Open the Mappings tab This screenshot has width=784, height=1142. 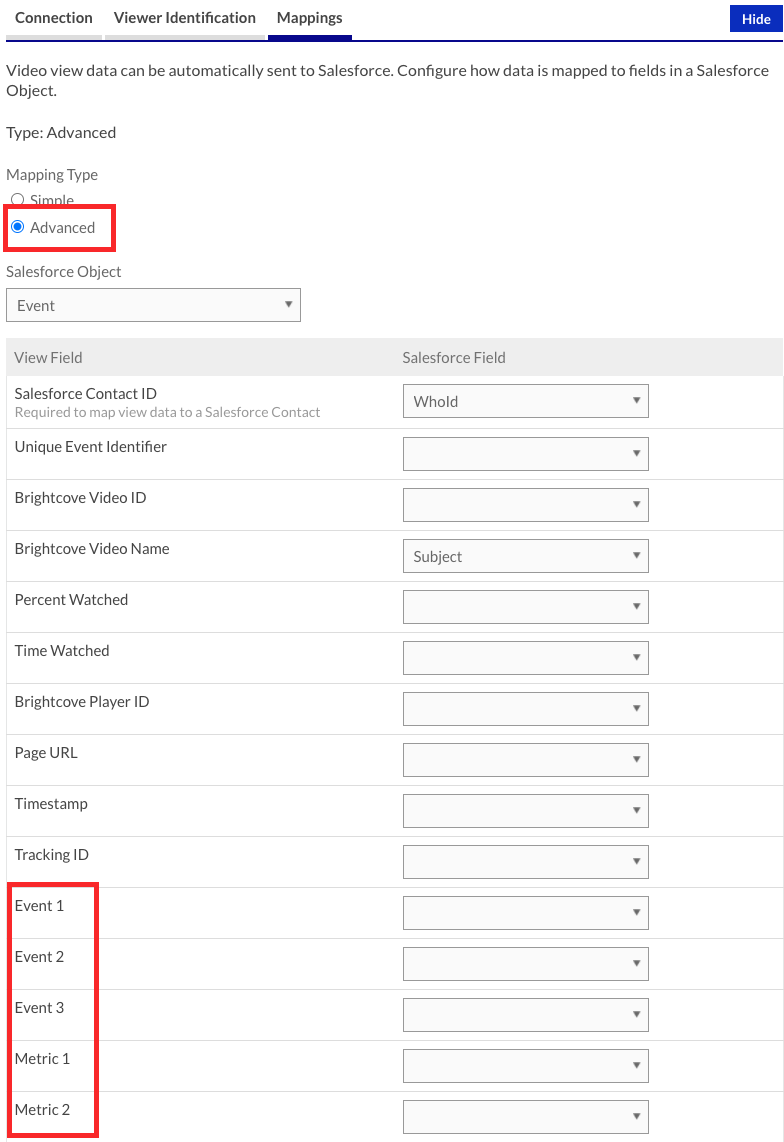(x=309, y=17)
